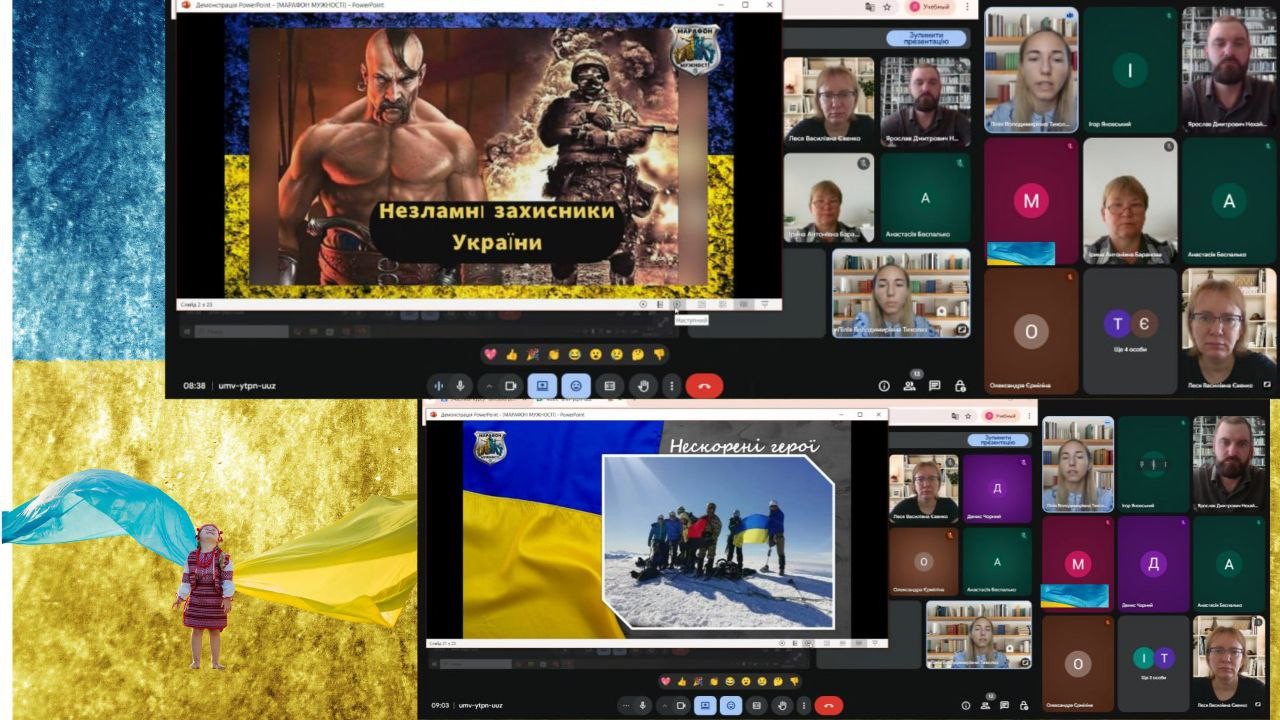Open chat panel in the 08:38 meeting
The height and width of the screenshot is (720, 1280).
[934, 386]
